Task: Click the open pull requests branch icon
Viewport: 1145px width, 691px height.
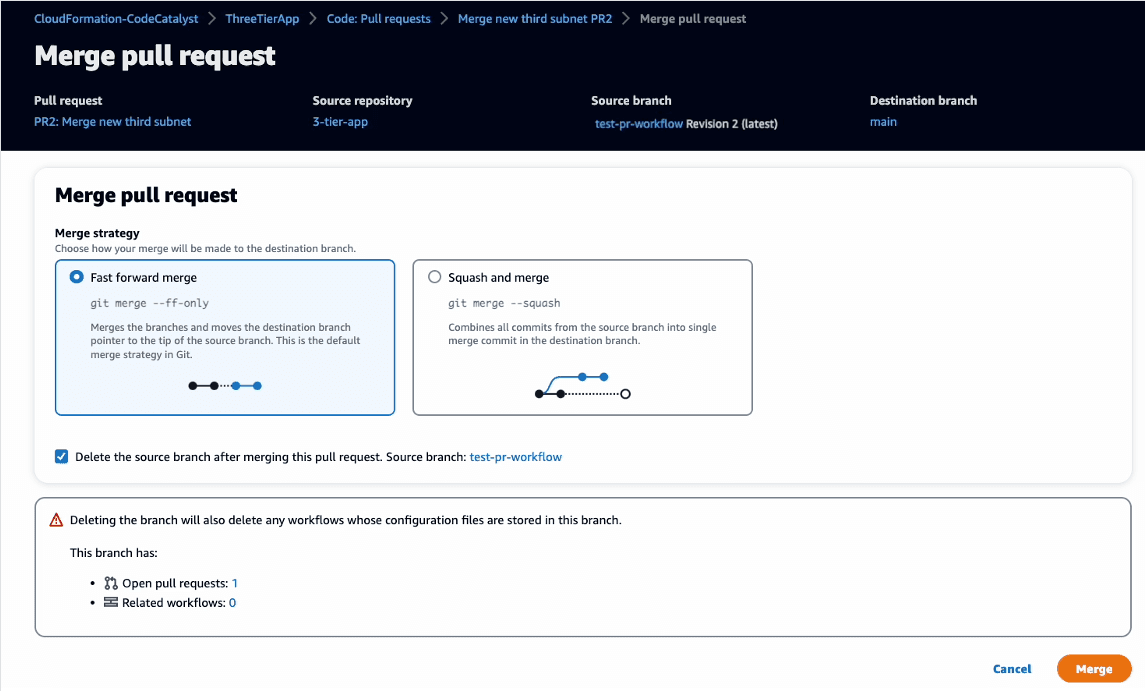Action: tap(111, 583)
